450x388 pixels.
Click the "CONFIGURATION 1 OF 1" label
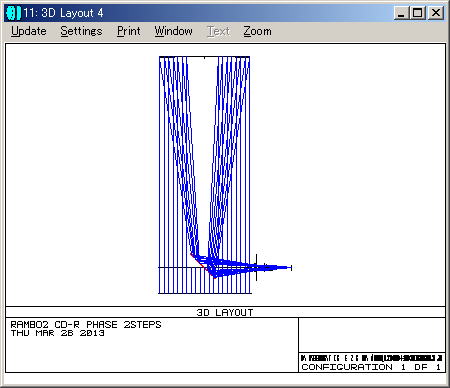(371, 367)
